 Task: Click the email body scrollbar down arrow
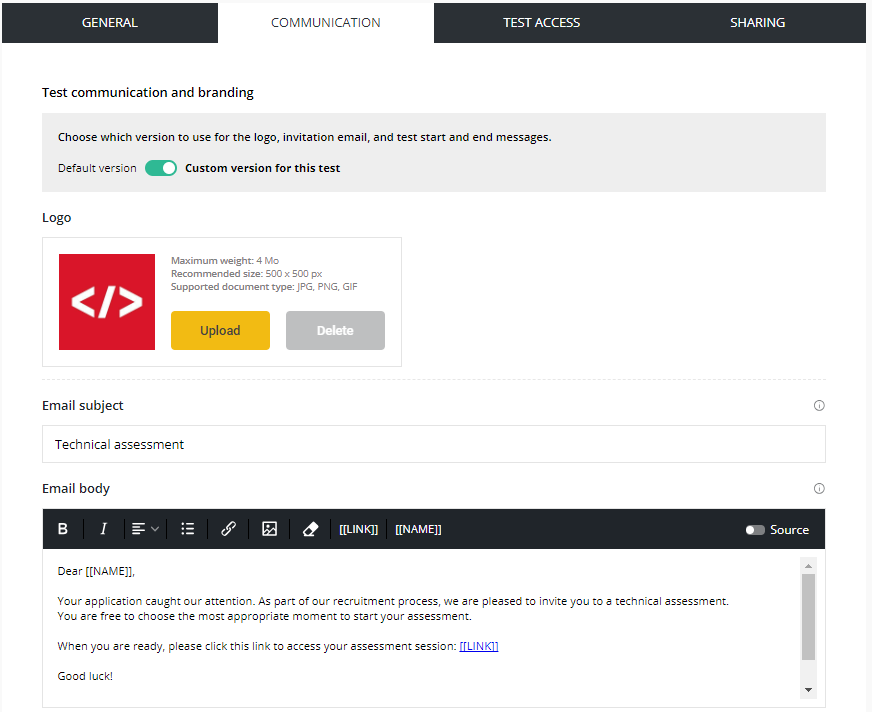(x=808, y=690)
